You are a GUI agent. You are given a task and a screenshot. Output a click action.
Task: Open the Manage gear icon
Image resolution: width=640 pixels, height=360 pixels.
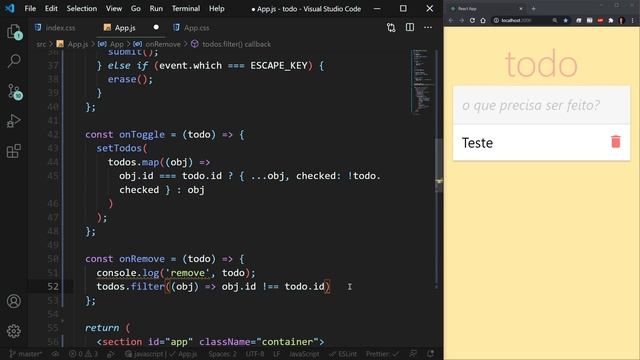[13, 331]
